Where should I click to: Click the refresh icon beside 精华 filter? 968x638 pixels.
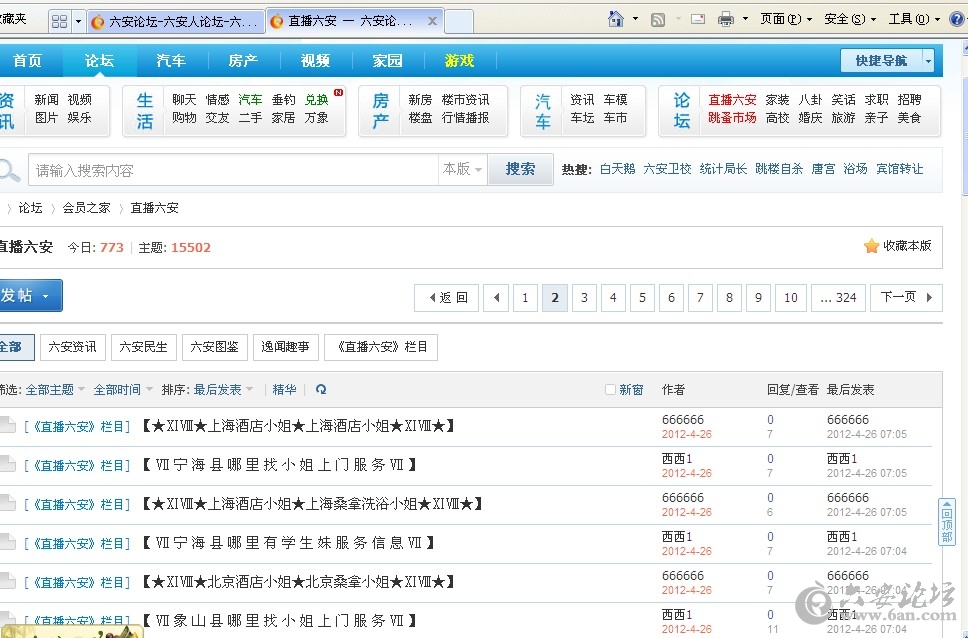coord(321,390)
